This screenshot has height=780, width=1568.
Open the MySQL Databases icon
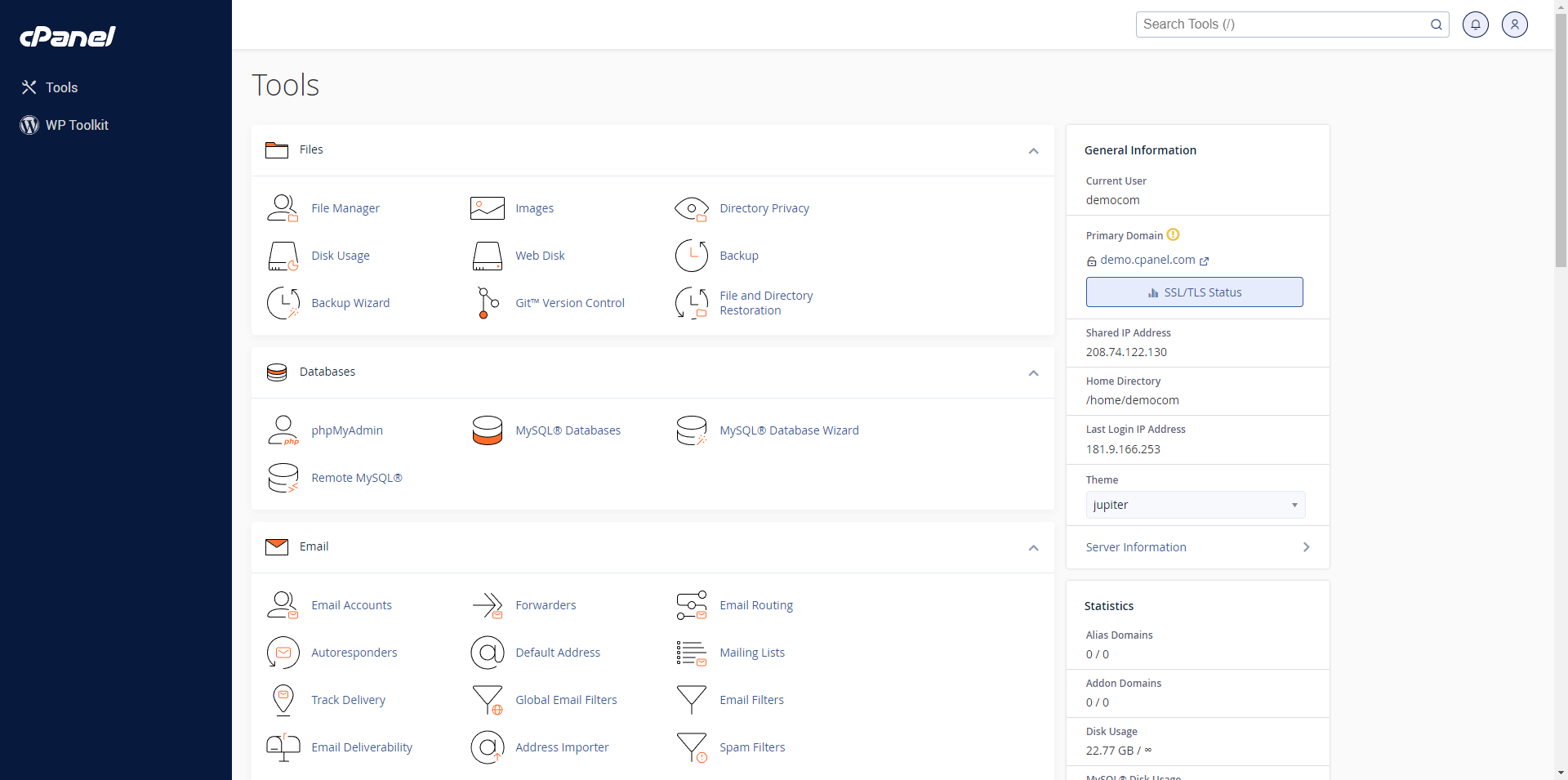point(487,430)
